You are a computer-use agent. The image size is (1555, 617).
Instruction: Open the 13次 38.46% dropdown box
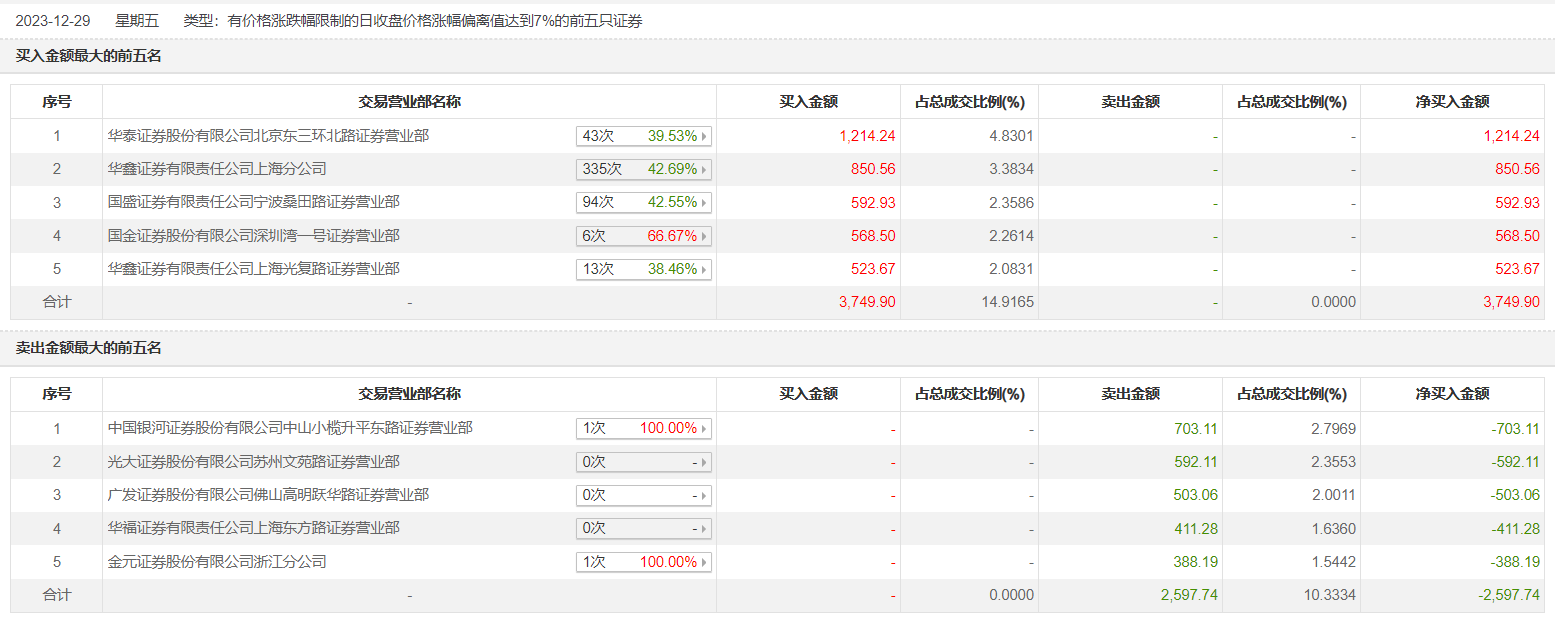pos(643,269)
